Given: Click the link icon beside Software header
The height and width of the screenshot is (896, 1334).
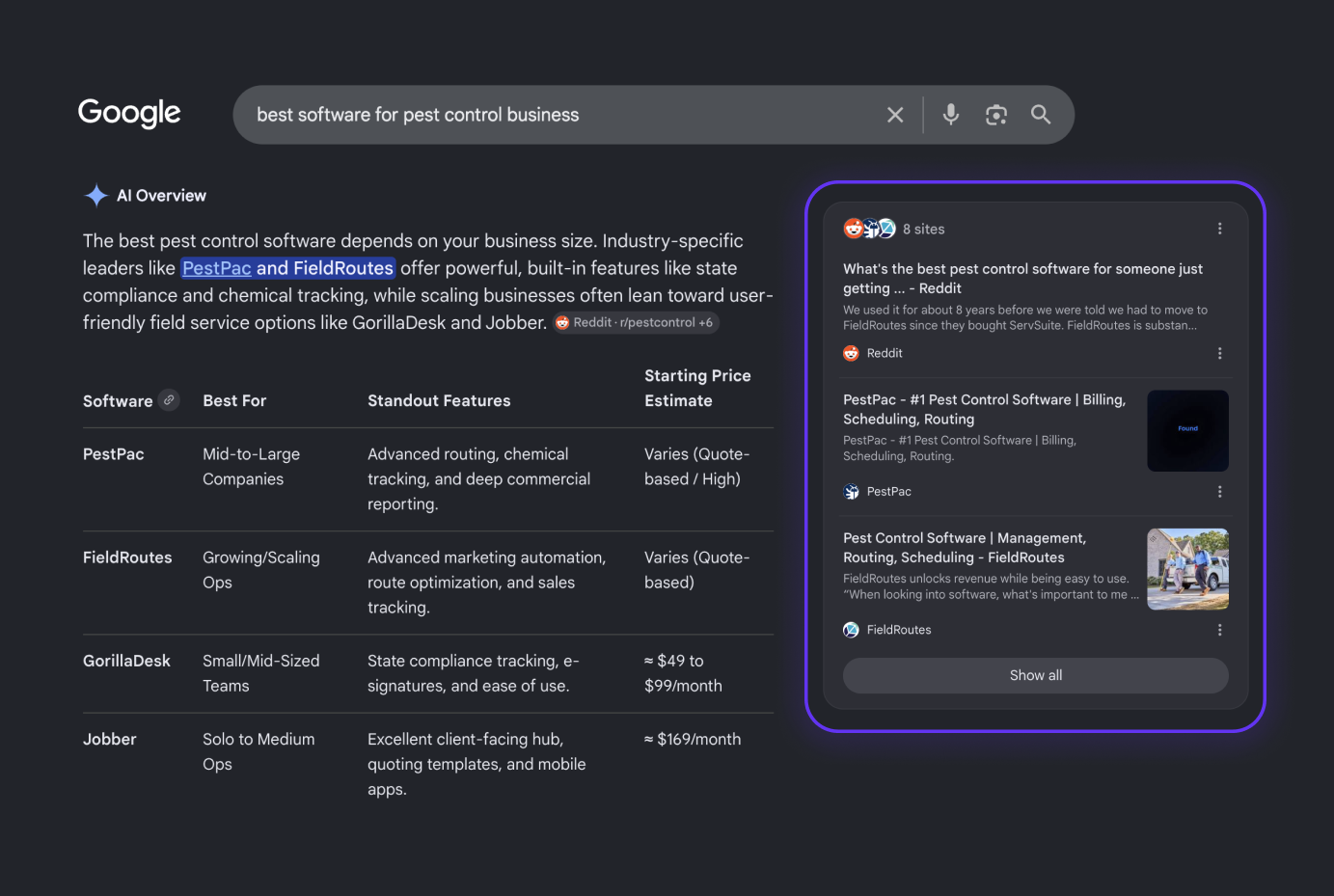Looking at the screenshot, I should (x=169, y=399).
